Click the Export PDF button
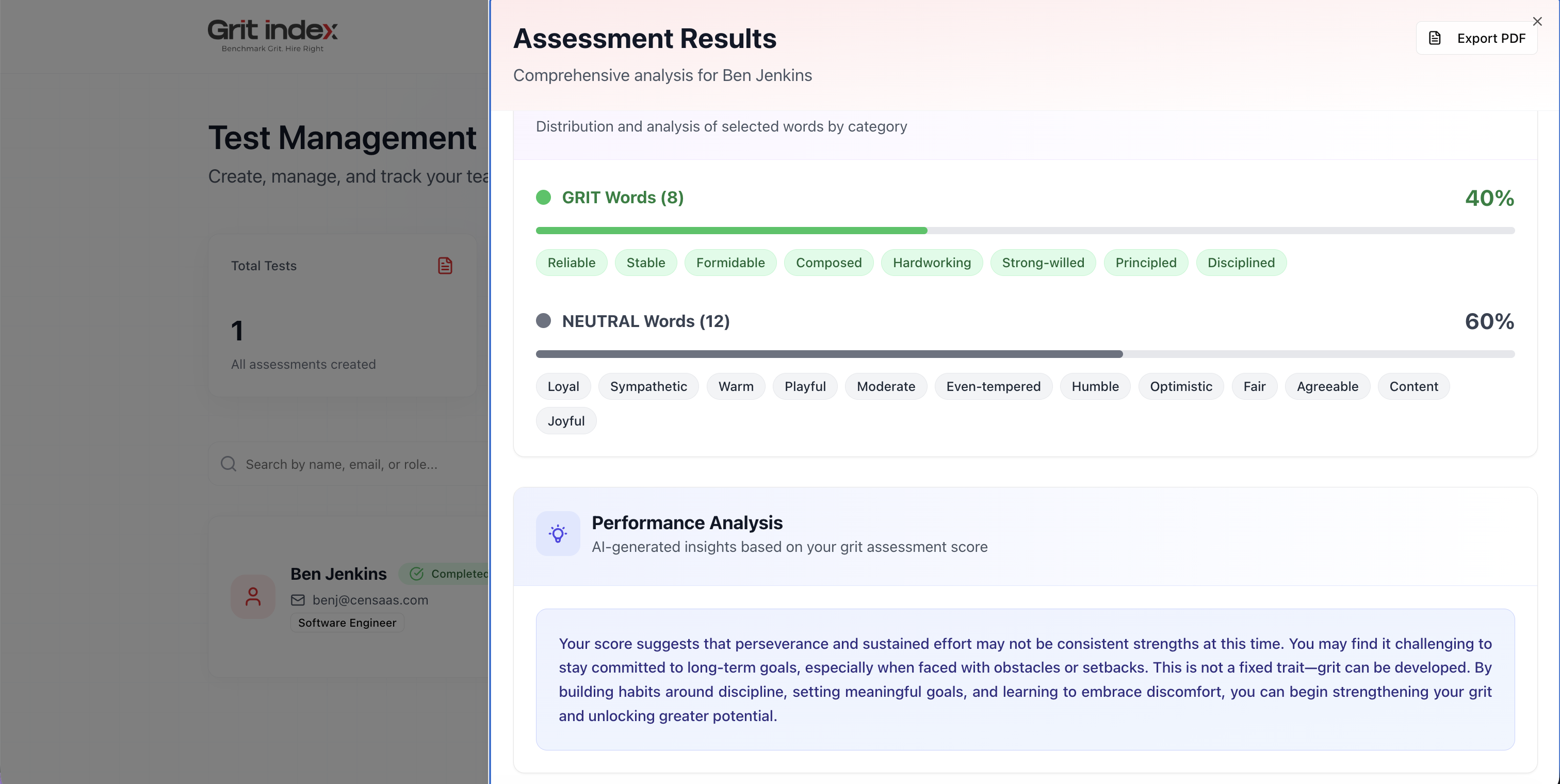 click(1476, 38)
